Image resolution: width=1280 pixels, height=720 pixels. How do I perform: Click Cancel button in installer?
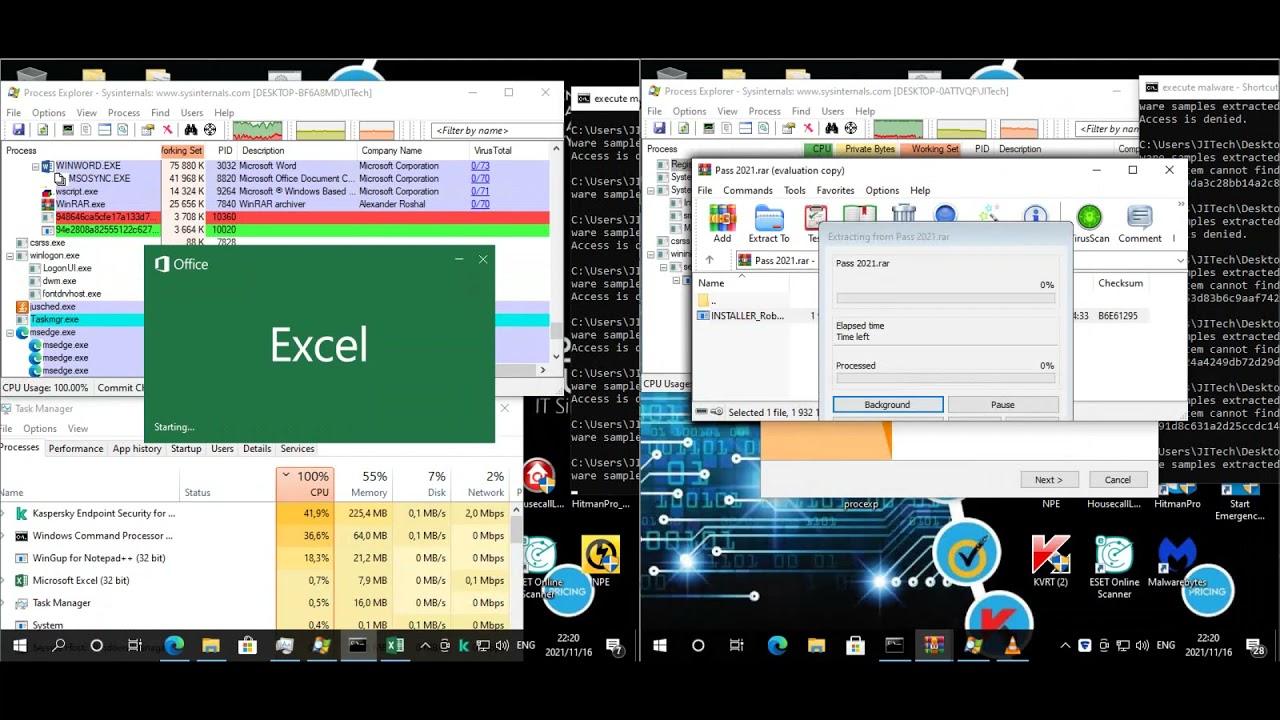[1118, 480]
